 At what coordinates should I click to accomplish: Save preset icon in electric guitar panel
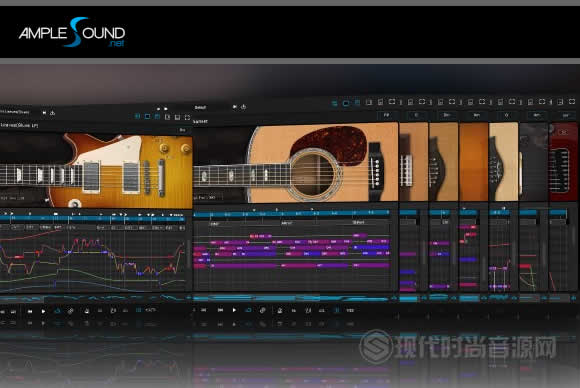tap(53, 112)
